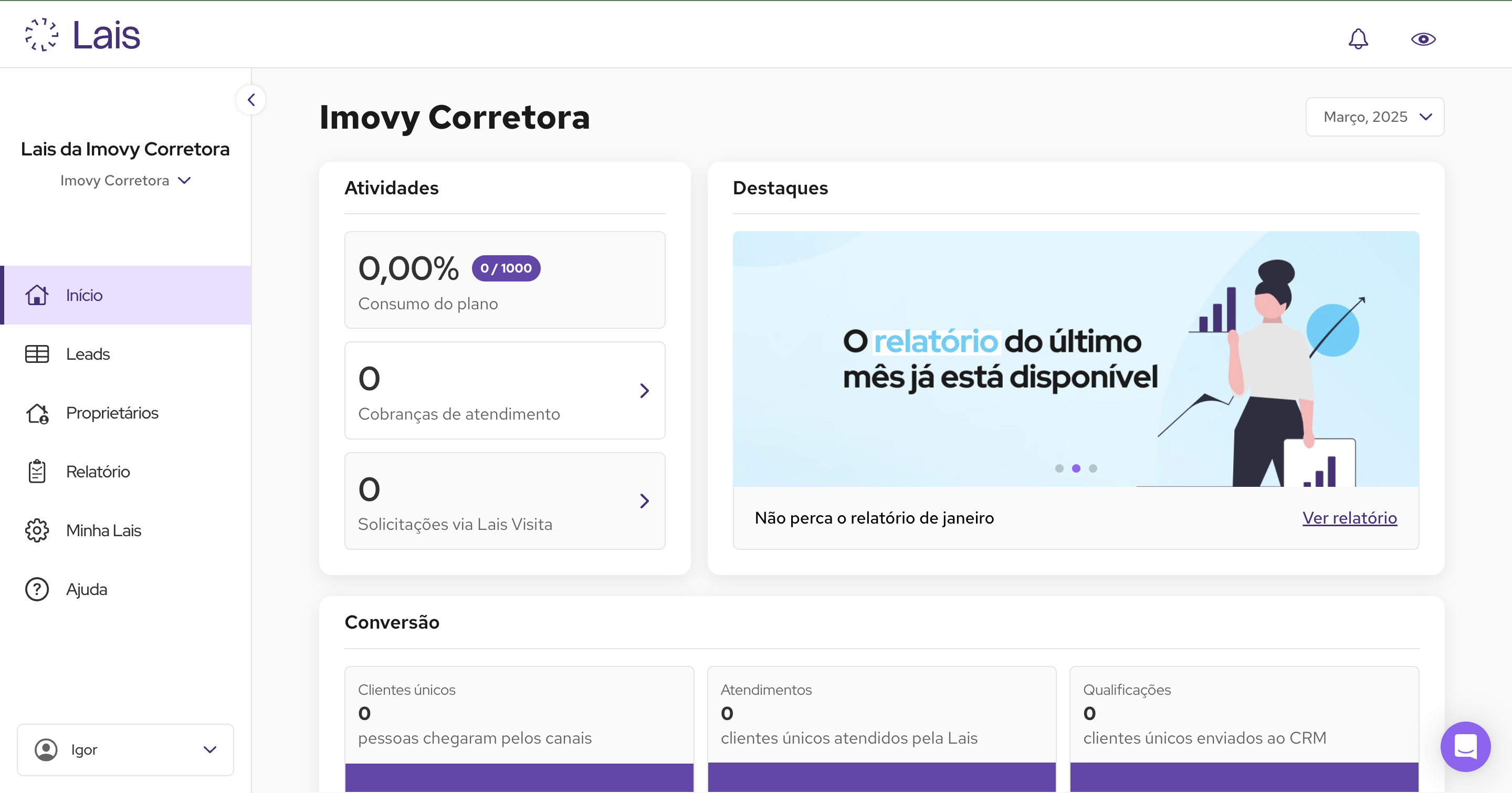Select the second carousel dot in Destaques
The height and width of the screenshot is (793, 1512).
tap(1076, 468)
